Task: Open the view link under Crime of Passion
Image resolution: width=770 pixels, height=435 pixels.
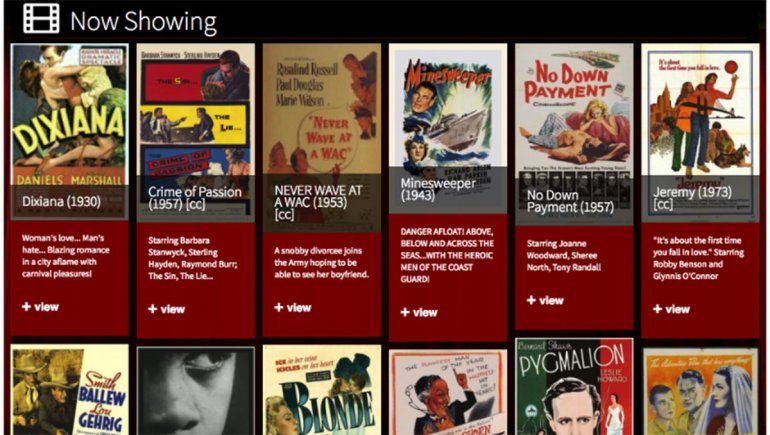Action: coord(166,309)
